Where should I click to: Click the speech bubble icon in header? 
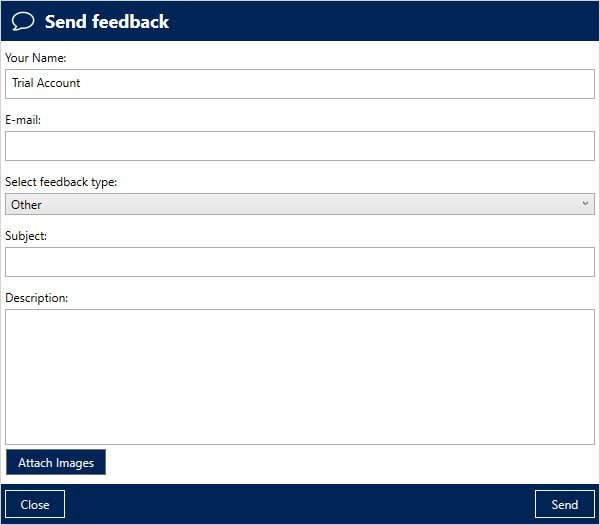(x=23, y=21)
